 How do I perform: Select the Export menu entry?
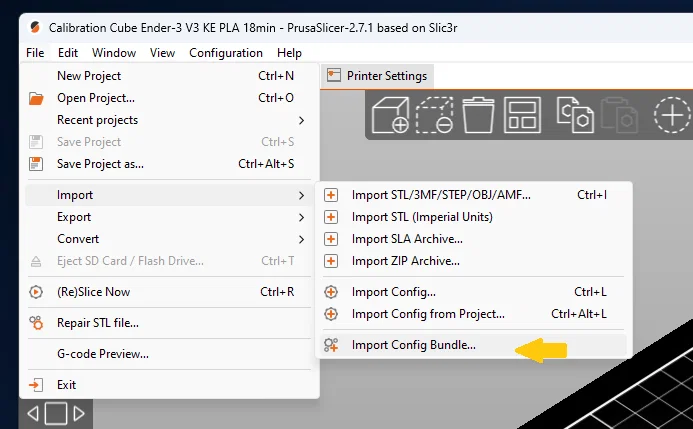169,217
